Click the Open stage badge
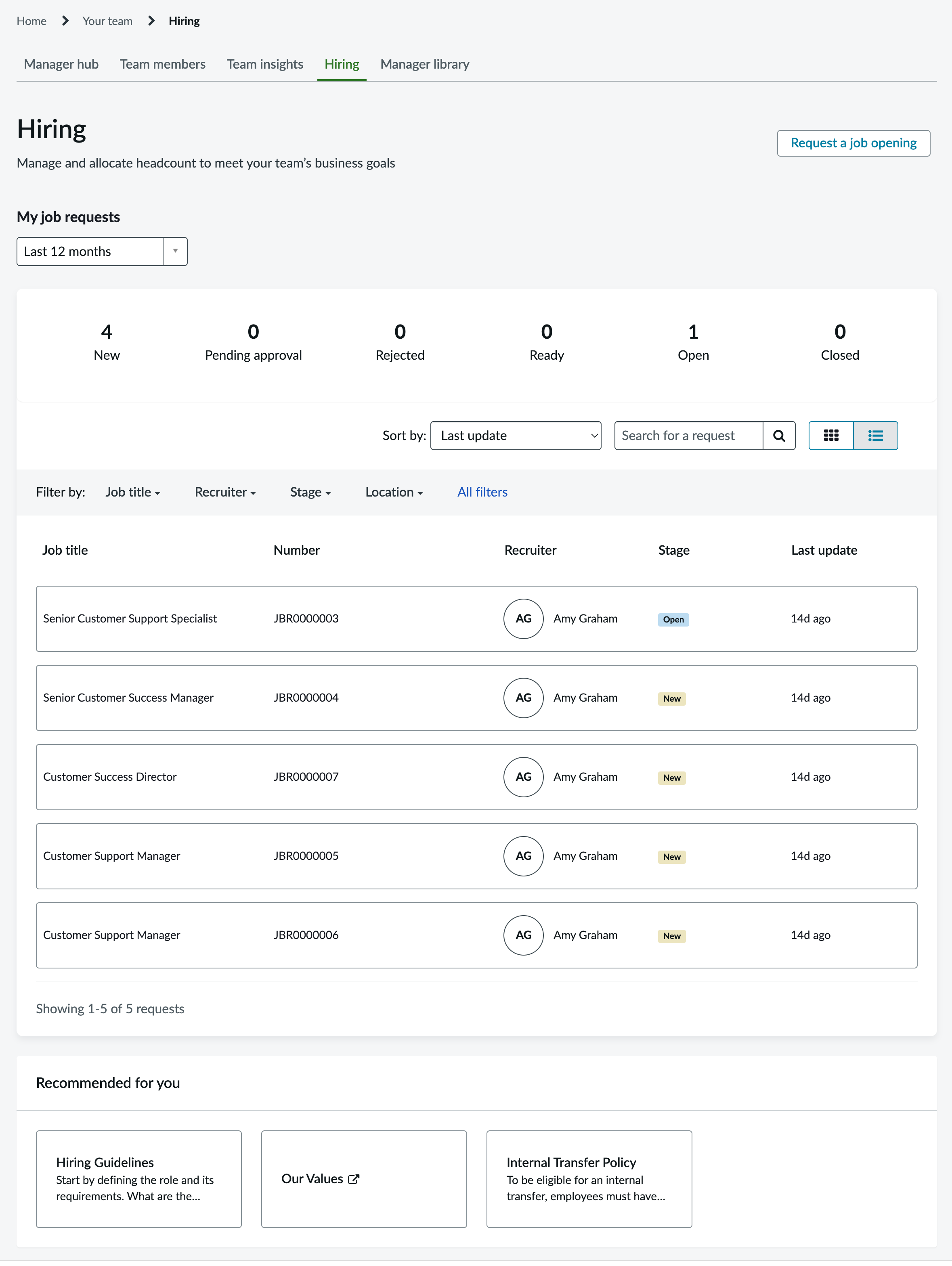 (x=673, y=619)
